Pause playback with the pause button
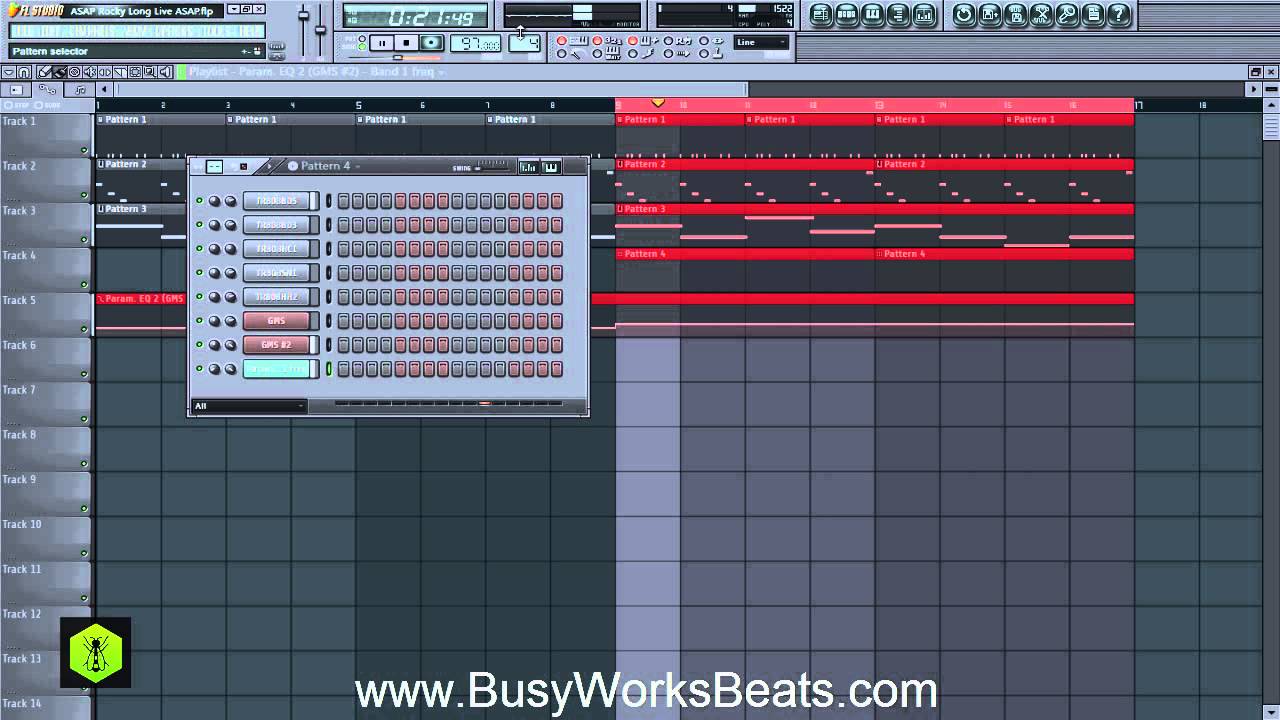This screenshot has height=720, width=1280. pyautogui.click(x=381, y=43)
